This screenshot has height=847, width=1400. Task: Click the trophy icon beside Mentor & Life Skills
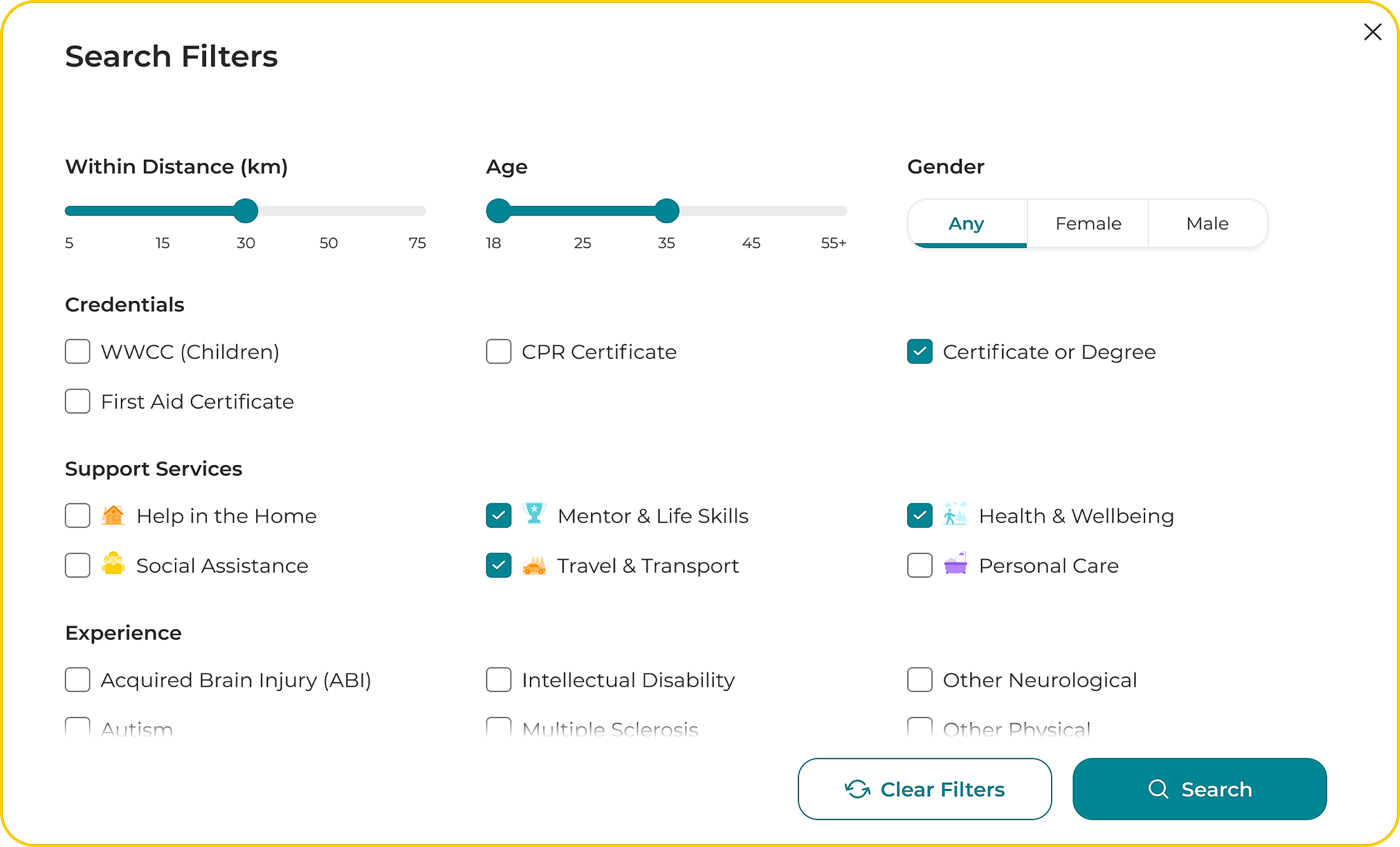(534, 514)
